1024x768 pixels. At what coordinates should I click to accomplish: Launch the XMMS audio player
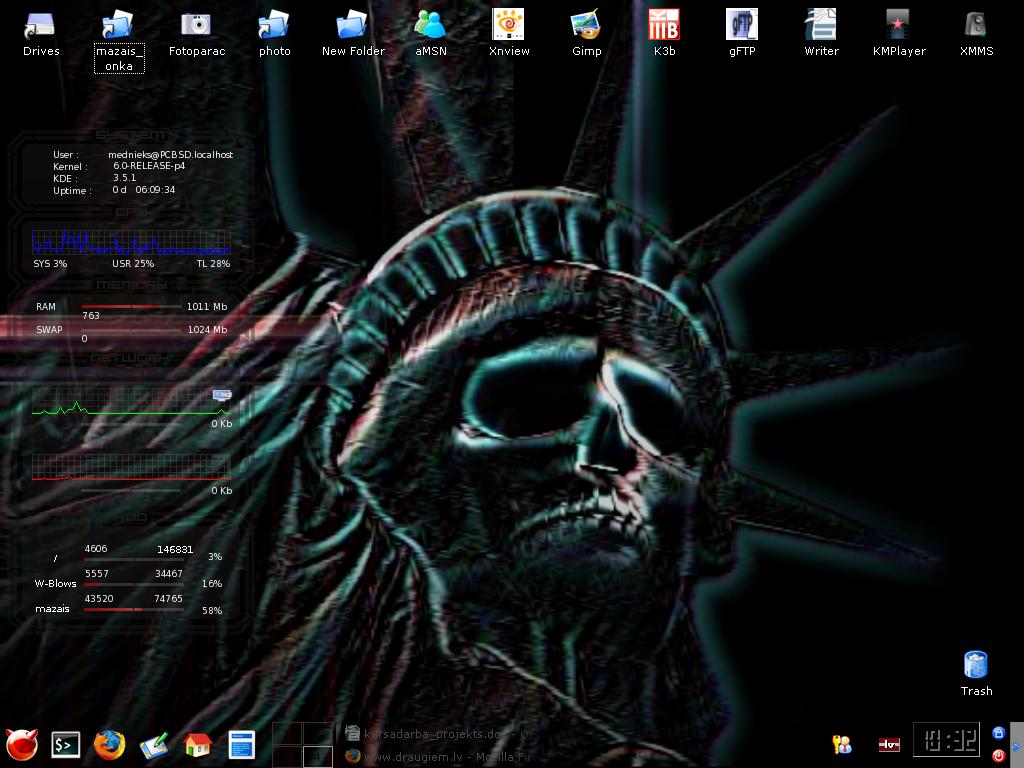[x=976, y=34]
